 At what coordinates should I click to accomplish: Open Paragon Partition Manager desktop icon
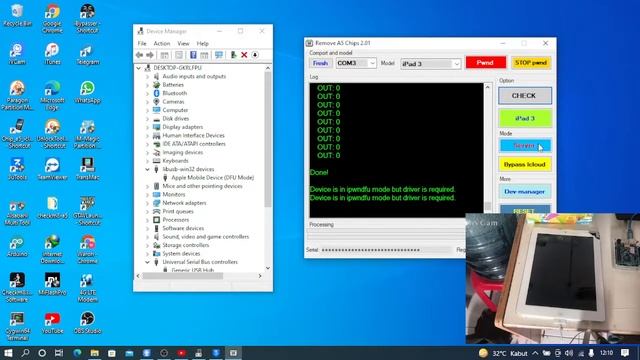coord(17,95)
